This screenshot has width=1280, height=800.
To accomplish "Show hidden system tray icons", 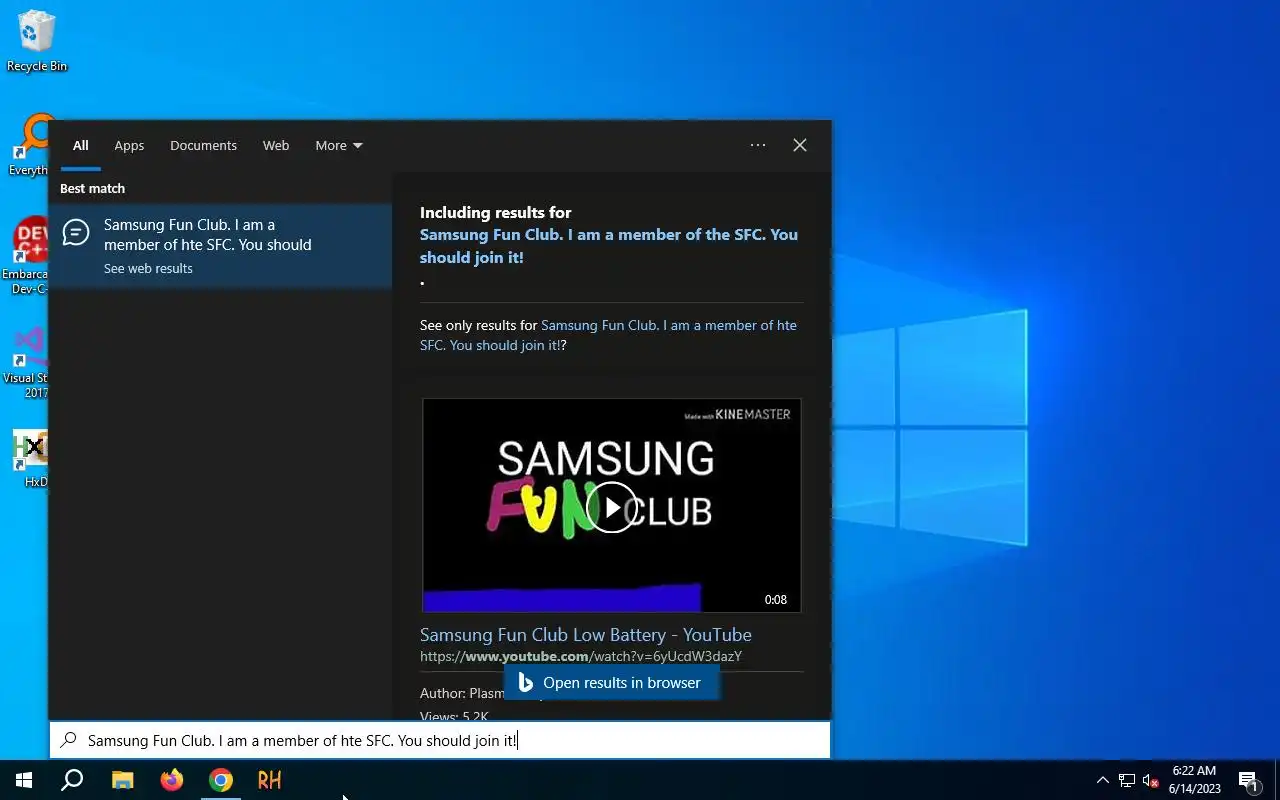I will [x=1103, y=780].
